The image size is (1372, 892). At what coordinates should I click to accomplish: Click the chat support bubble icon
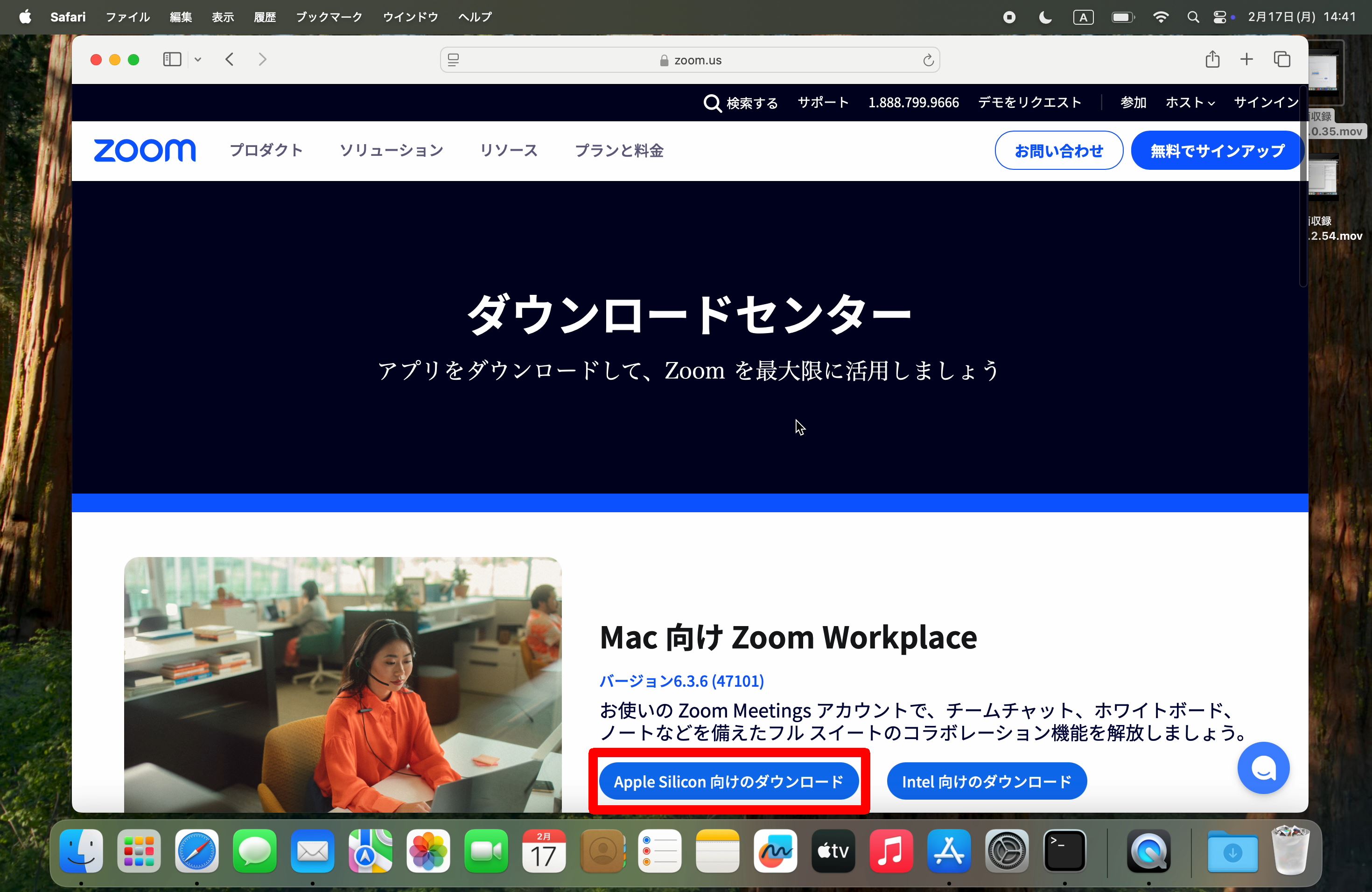(x=1263, y=768)
